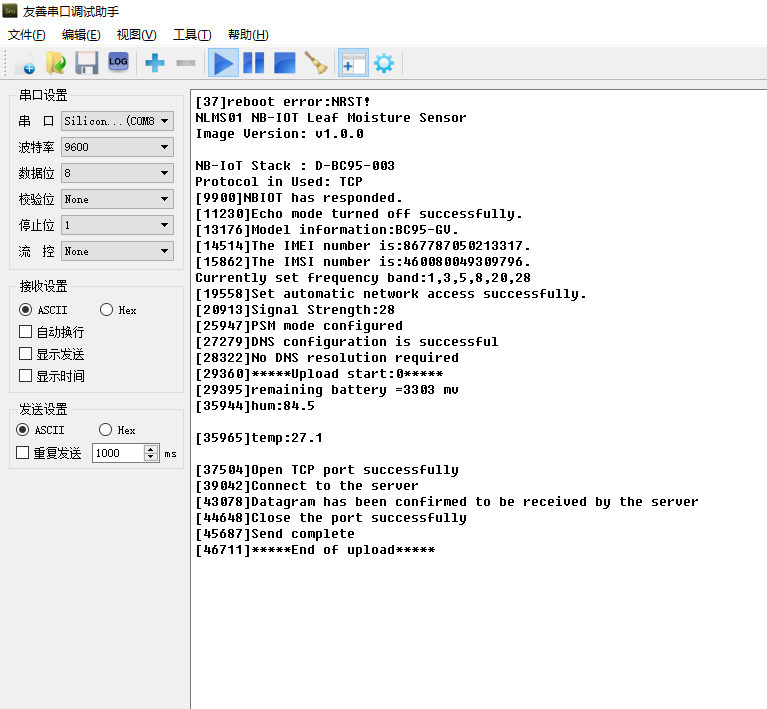Start serial port with play icon
The width and height of the screenshot is (767, 709).
pyautogui.click(x=223, y=63)
